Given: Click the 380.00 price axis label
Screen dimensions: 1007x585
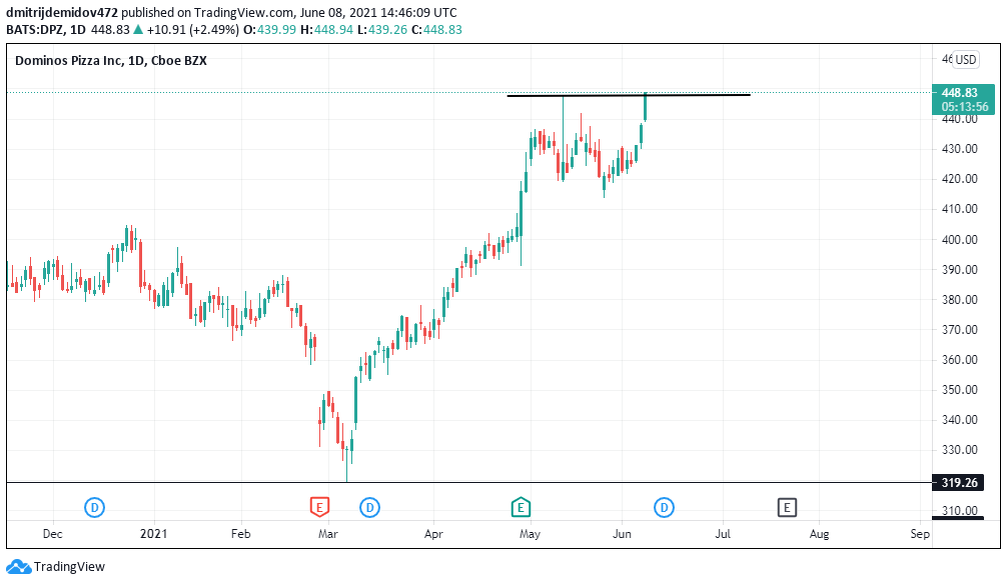Looking at the screenshot, I should [959, 300].
